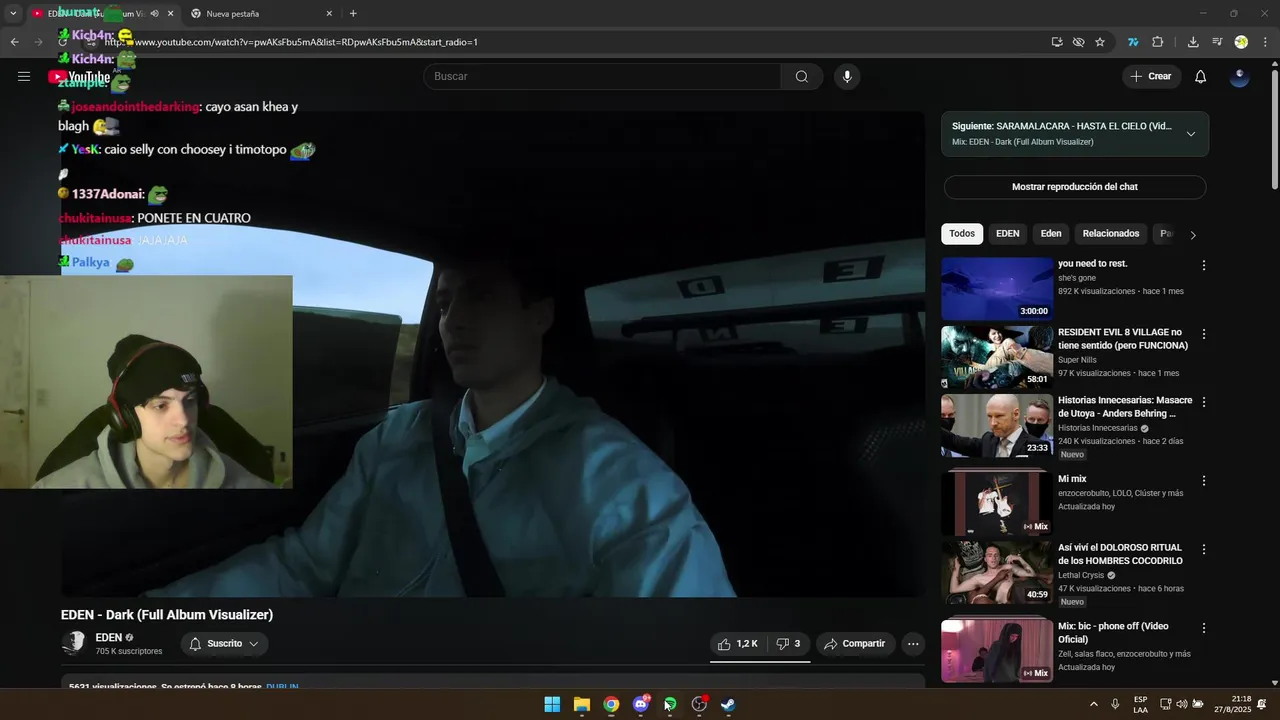Open Spotify from taskbar

[670, 704]
